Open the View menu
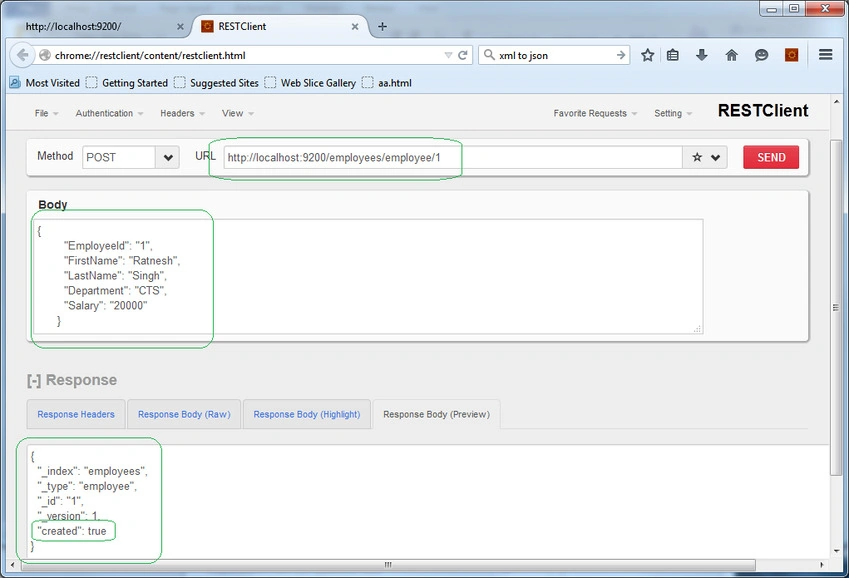 click(x=238, y=113)
